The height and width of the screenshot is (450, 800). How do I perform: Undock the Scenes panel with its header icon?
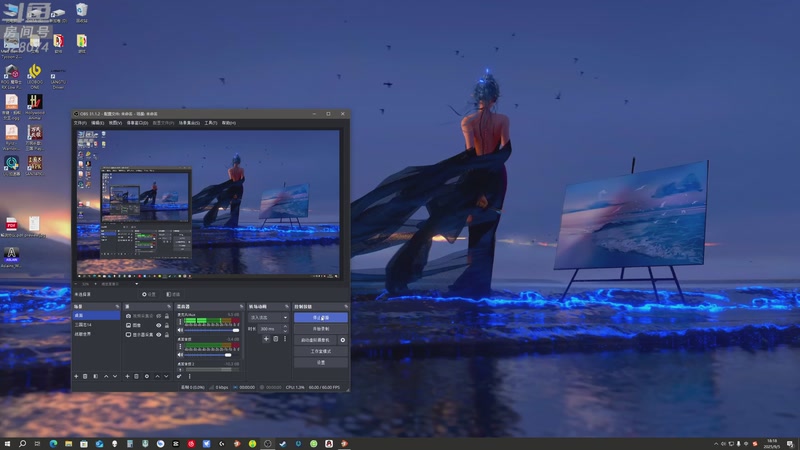(117, 307)
